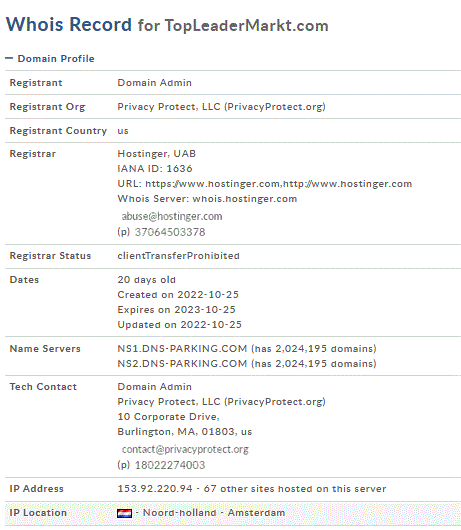Click Created on 2022-10-25
461x530 pixels.
click(x=178, y=295)
